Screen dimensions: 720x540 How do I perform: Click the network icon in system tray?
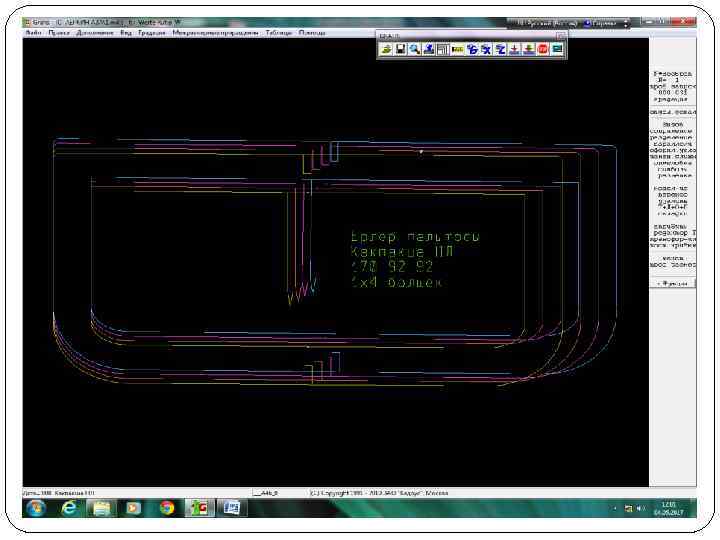click(x=628, y=508)
